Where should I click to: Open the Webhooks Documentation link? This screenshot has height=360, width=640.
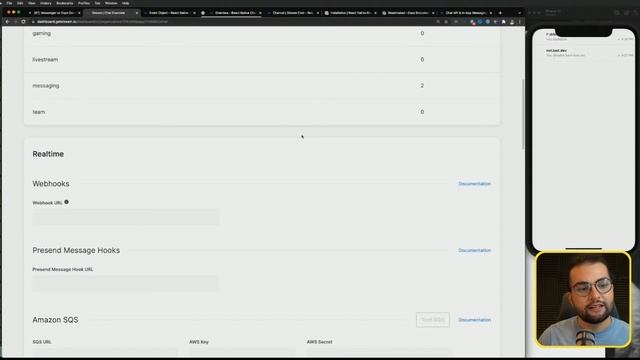click(x=474, y=184)
